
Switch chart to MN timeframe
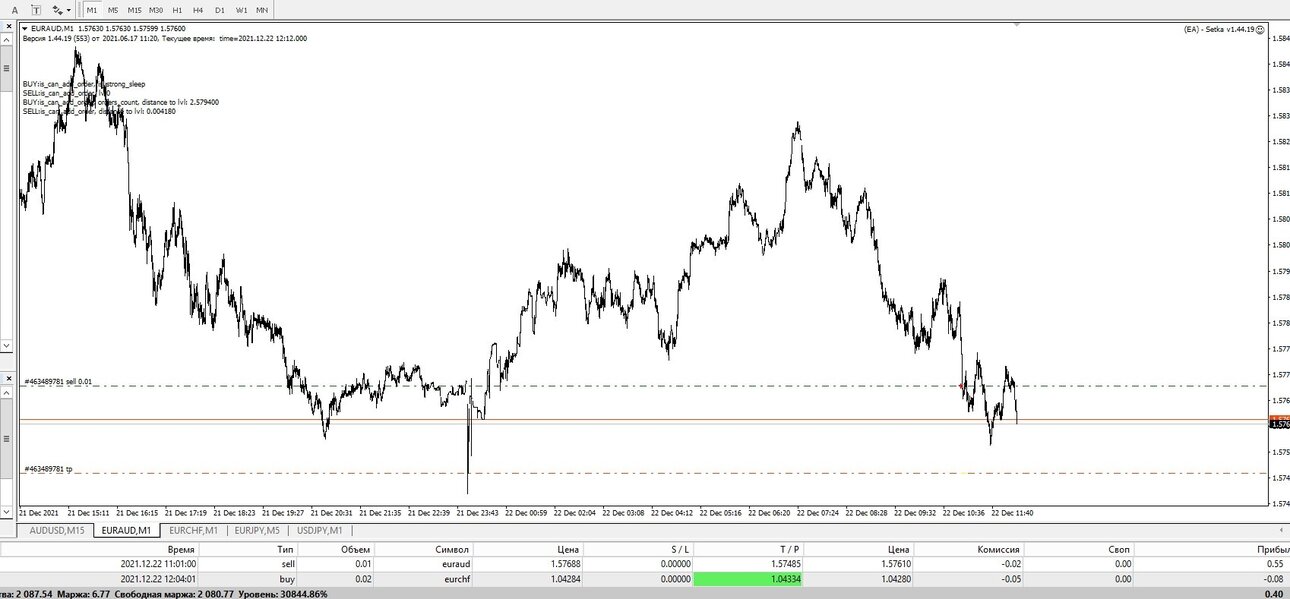pos(262,9)
